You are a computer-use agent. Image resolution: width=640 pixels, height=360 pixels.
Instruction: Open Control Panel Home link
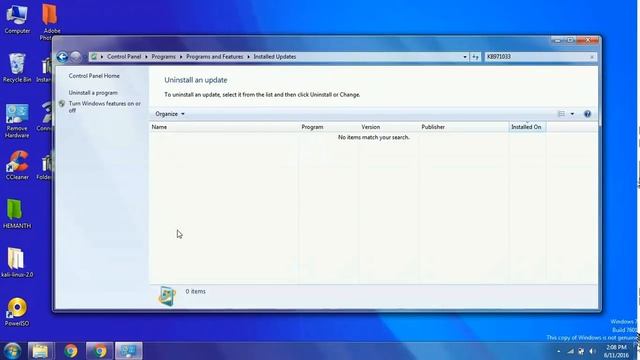click(x=94, y=76)
